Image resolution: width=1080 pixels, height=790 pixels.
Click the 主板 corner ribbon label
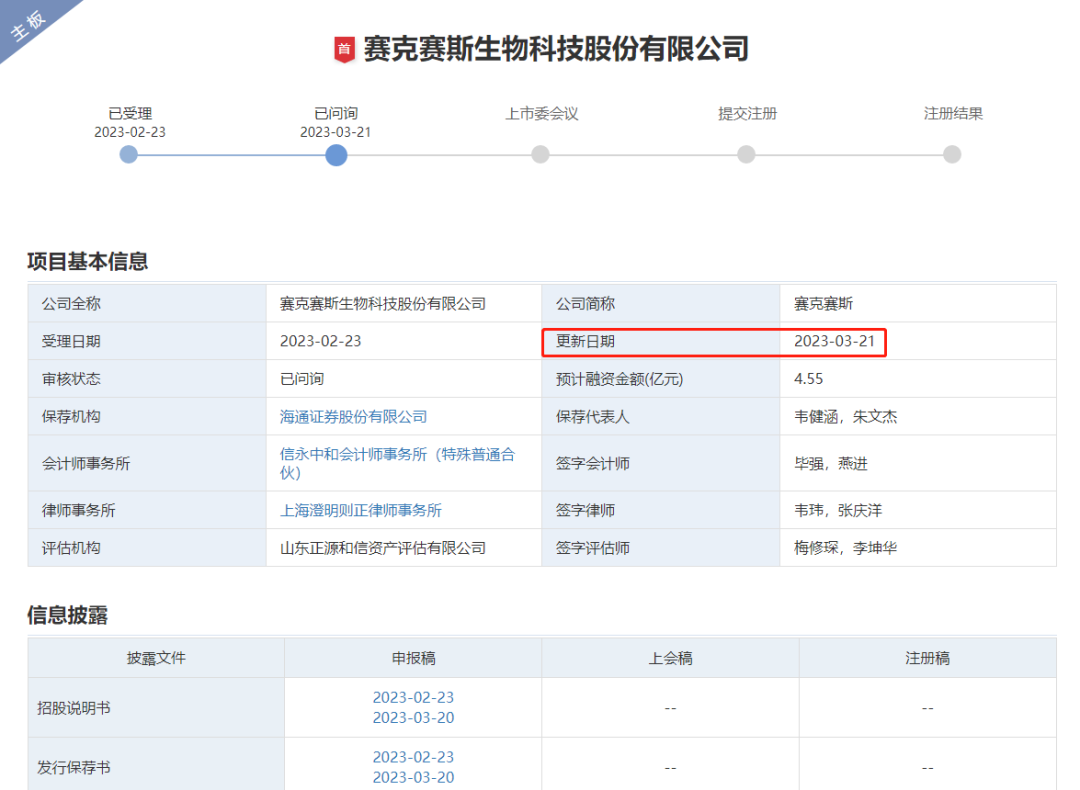click(x=28, y=25)
